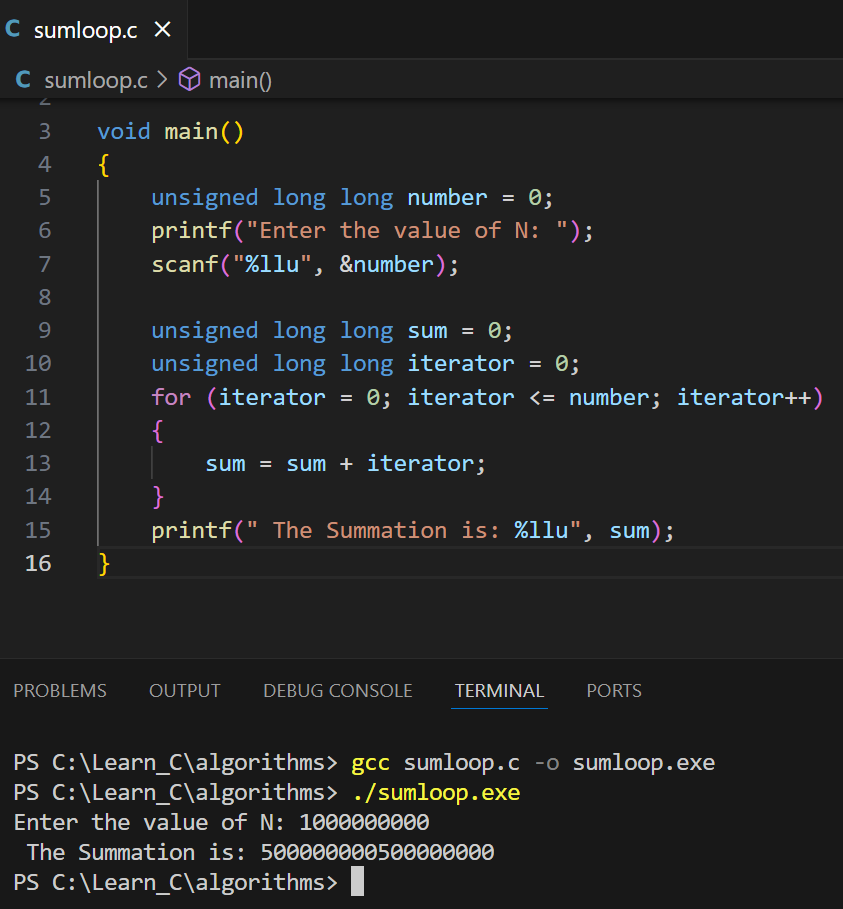Click '<=' operator on line 11

(542, 397)
